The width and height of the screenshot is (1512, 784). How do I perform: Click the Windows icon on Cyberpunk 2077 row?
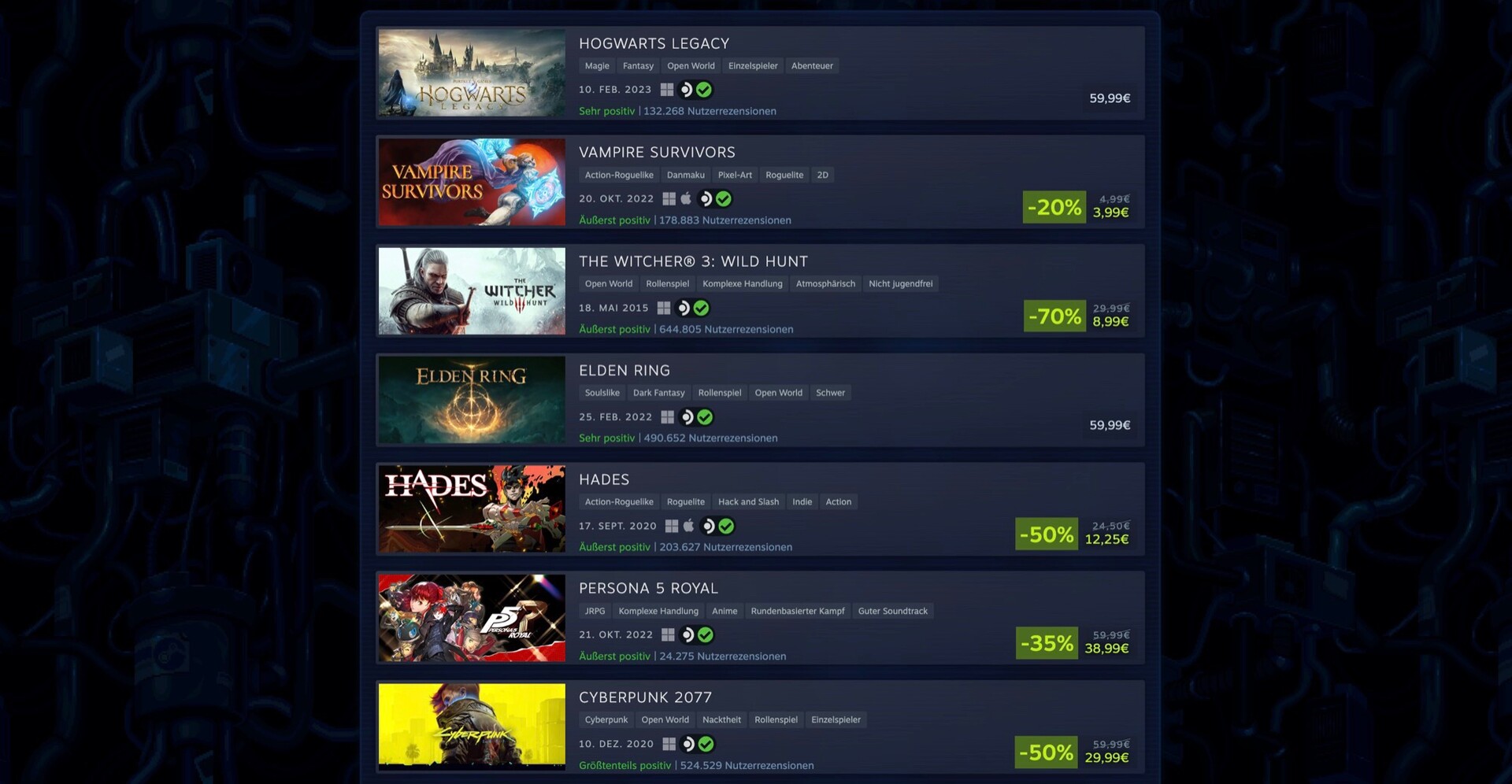tap(669, 744)
